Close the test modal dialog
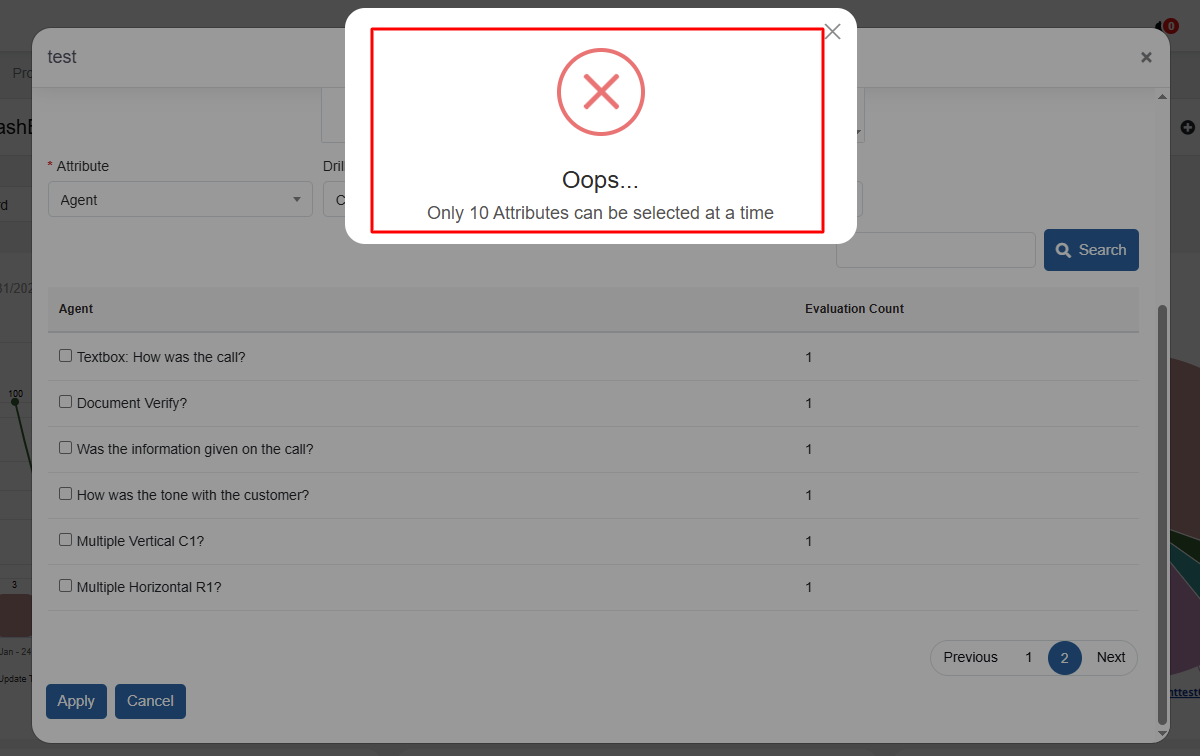The width and height of the screenshot is (1200, 756). point(1146,58)
